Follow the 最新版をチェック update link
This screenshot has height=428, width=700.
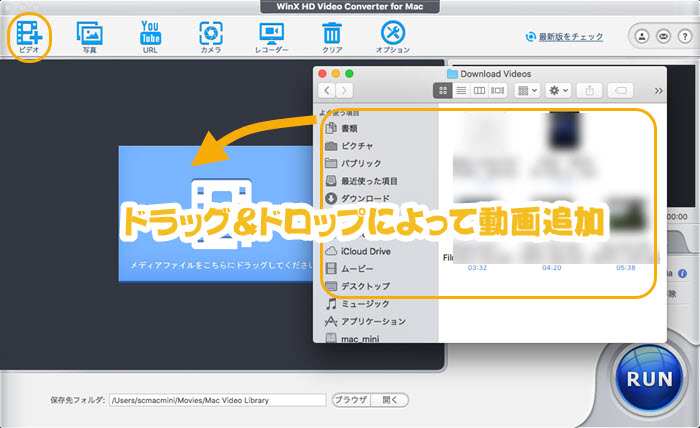pyautogui.click(x=571, y=37)
